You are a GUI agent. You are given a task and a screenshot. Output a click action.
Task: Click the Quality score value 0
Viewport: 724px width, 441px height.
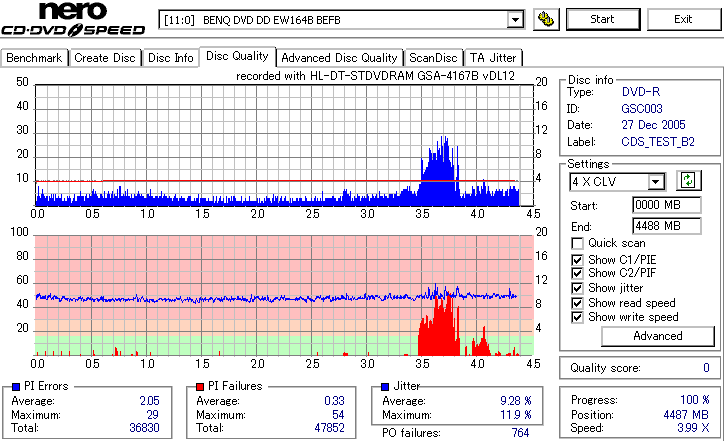706,368
